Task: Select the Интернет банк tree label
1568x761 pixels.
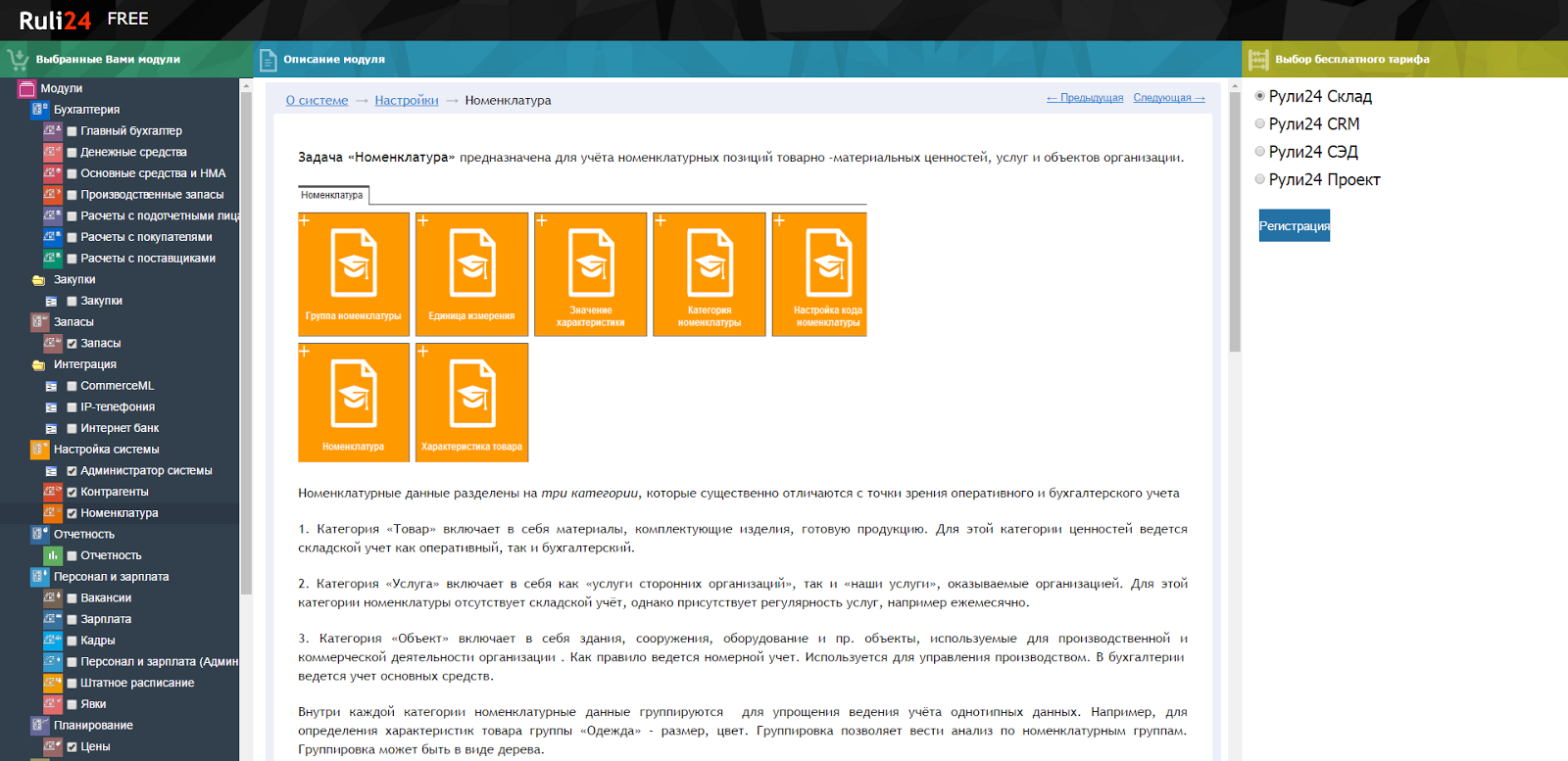Action: [x=120, y=428]
